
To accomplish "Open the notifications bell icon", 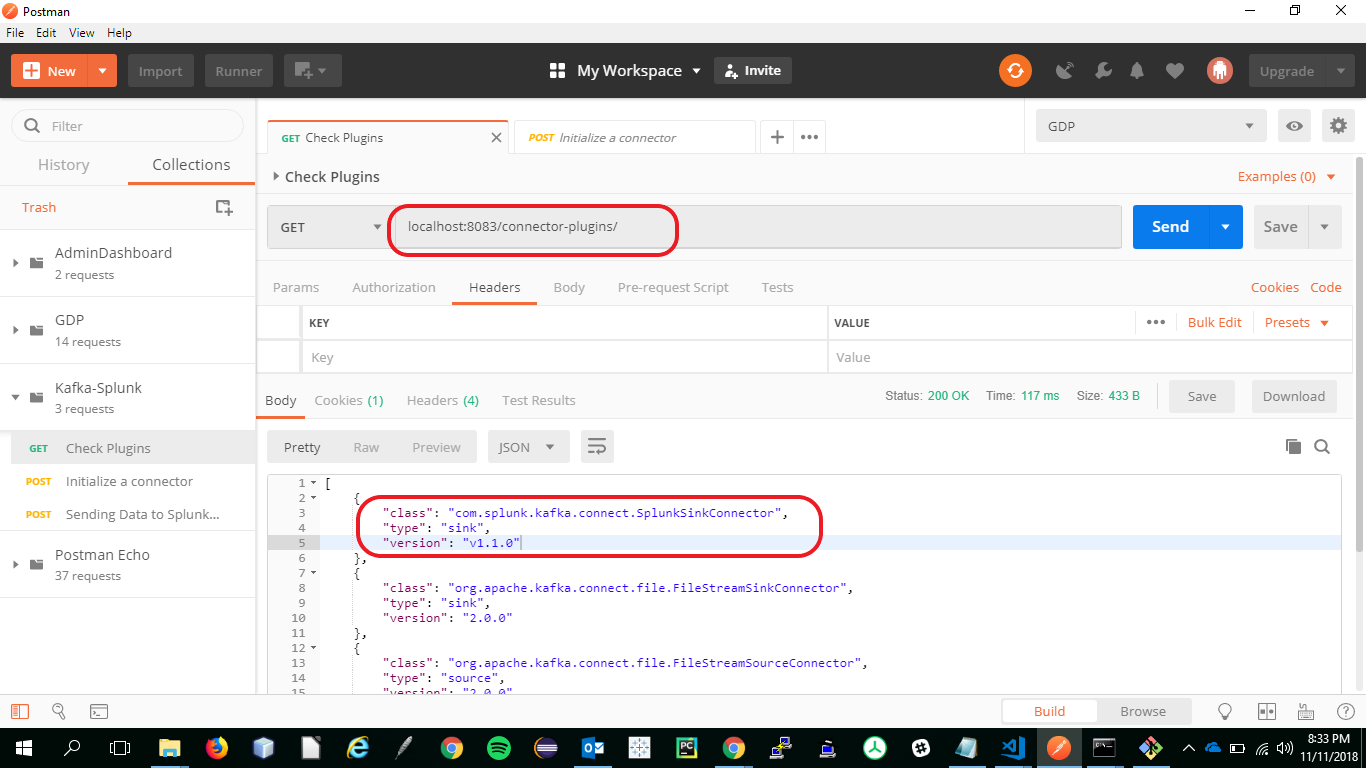I will (x=1137, y=71).
